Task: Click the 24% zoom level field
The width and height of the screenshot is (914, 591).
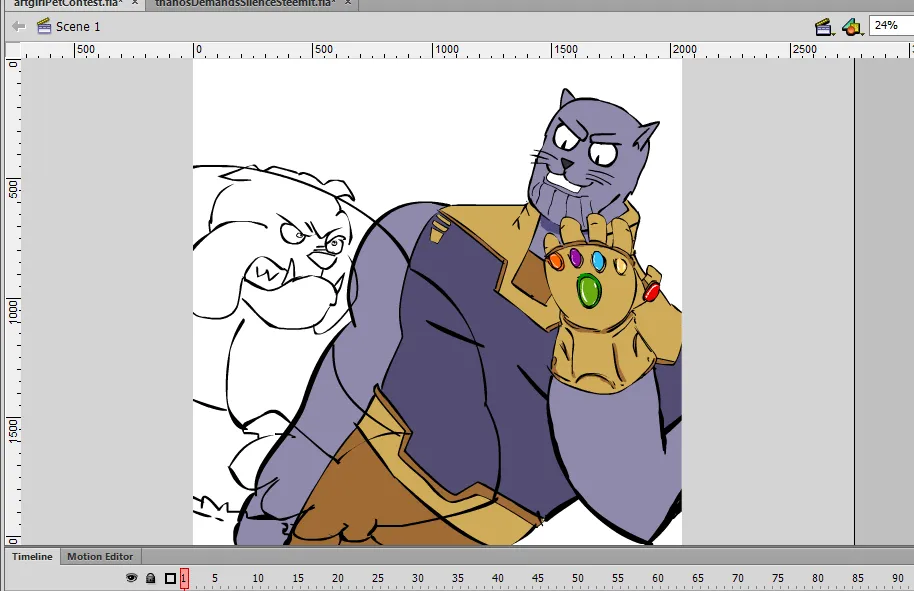Action: [891, 26]
